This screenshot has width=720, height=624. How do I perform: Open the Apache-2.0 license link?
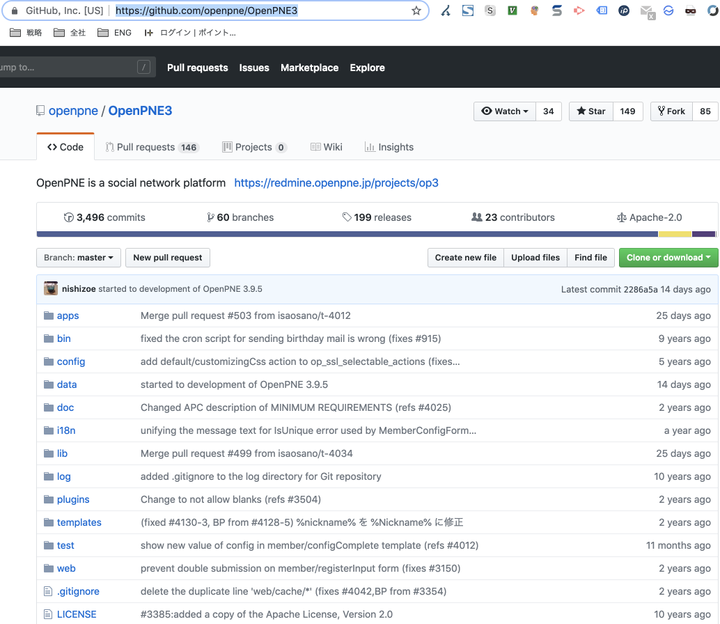pyautogui.click(x=649, y=217)
